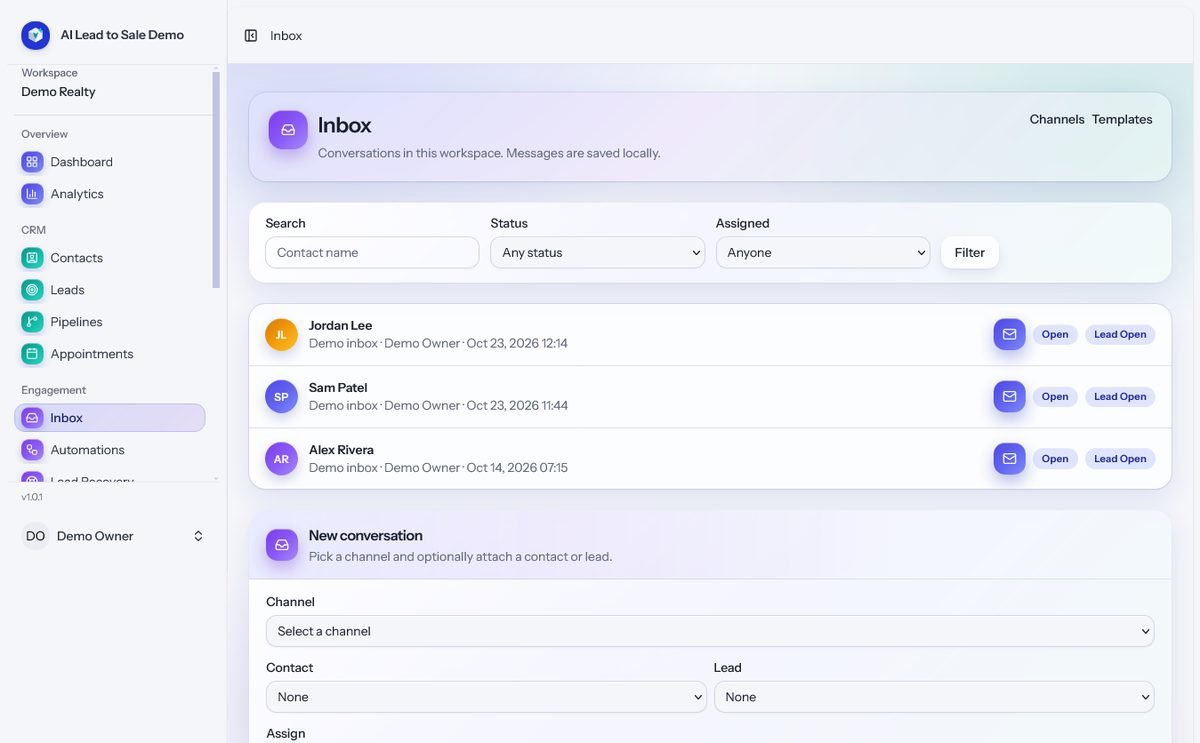Click the mail channel icon for Jordan Lee
The height and width of the screenshot is (743, 1200).
1009,334
